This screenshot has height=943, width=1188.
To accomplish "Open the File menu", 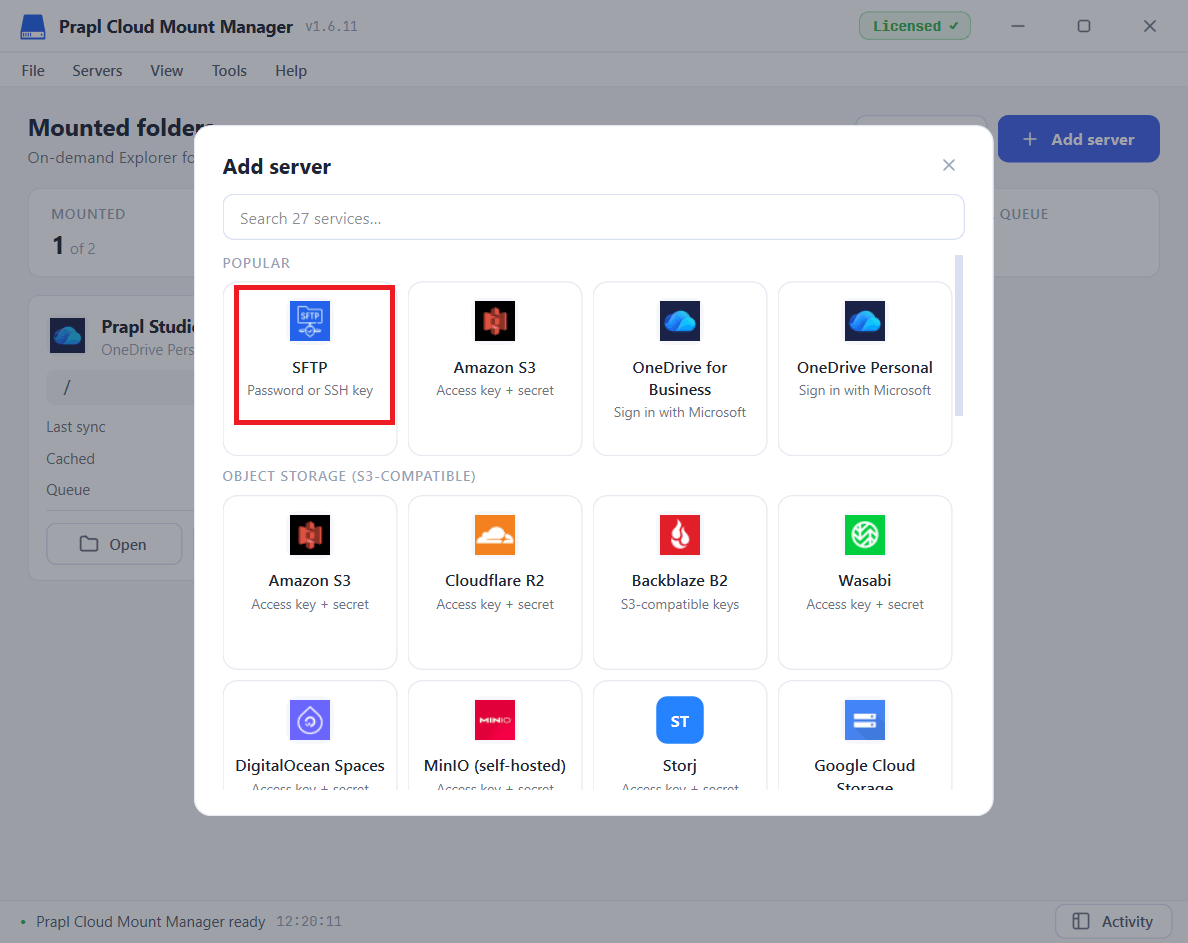I will coord(33,70).
